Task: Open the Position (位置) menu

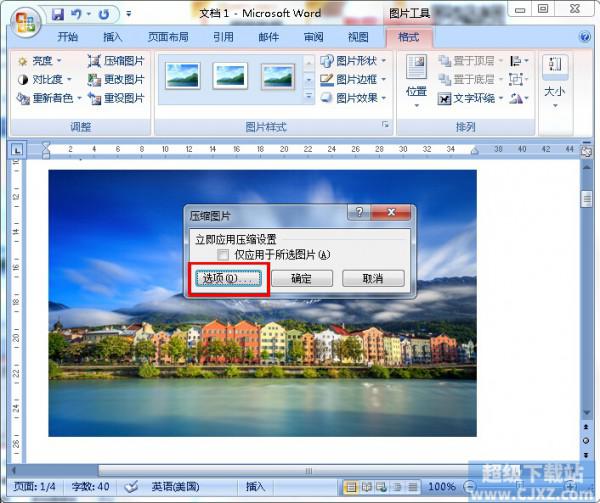Action: [x=416, y=81]
